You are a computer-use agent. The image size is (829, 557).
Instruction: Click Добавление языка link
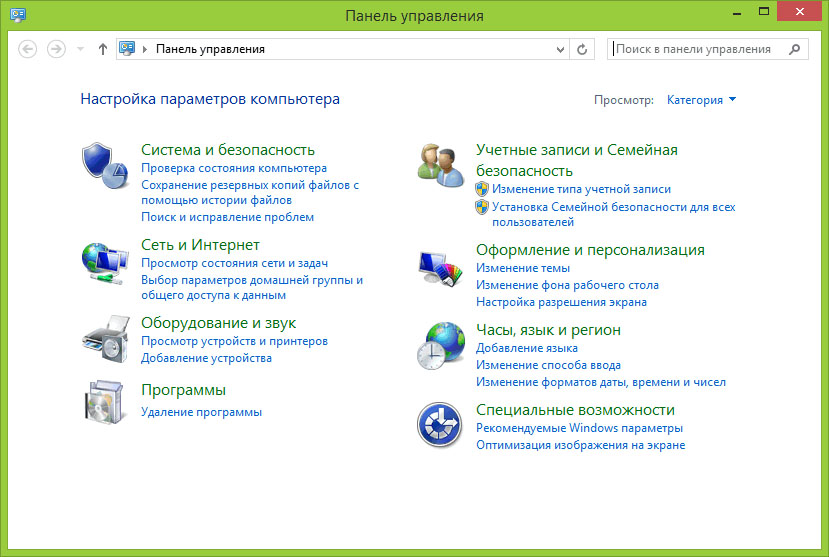(527, 348)
